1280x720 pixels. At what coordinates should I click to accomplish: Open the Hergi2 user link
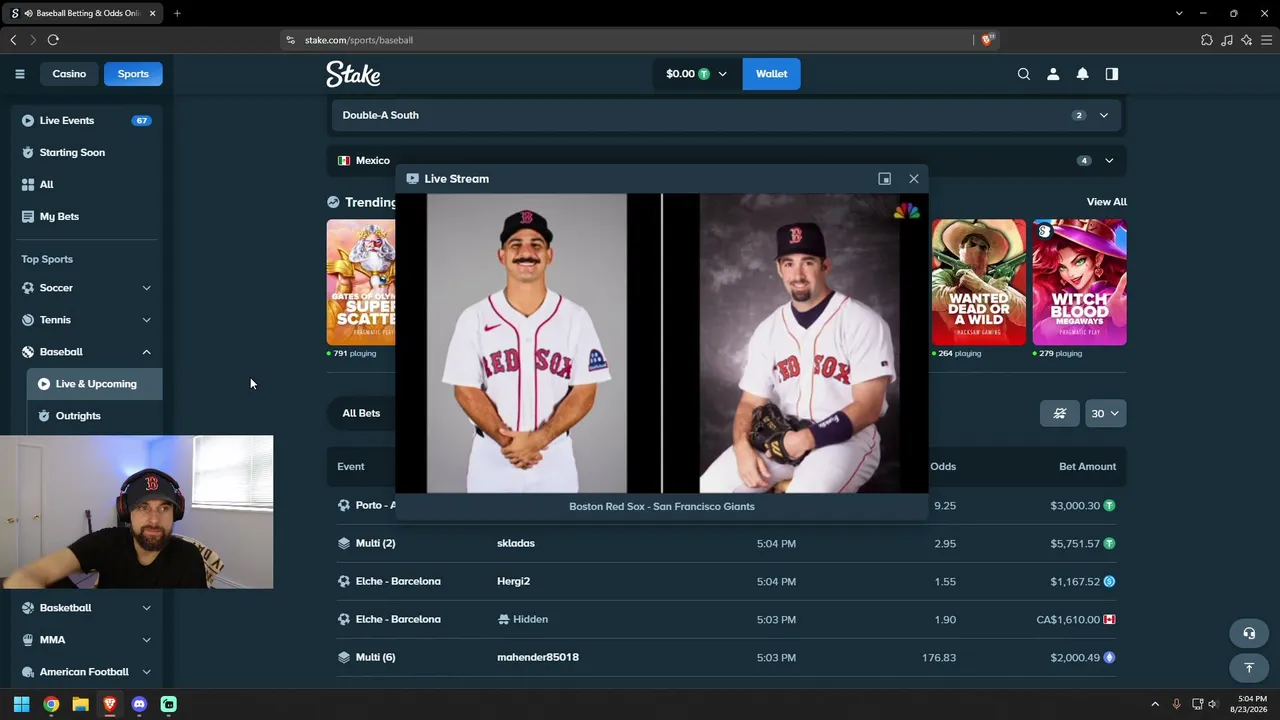[513, 581]
